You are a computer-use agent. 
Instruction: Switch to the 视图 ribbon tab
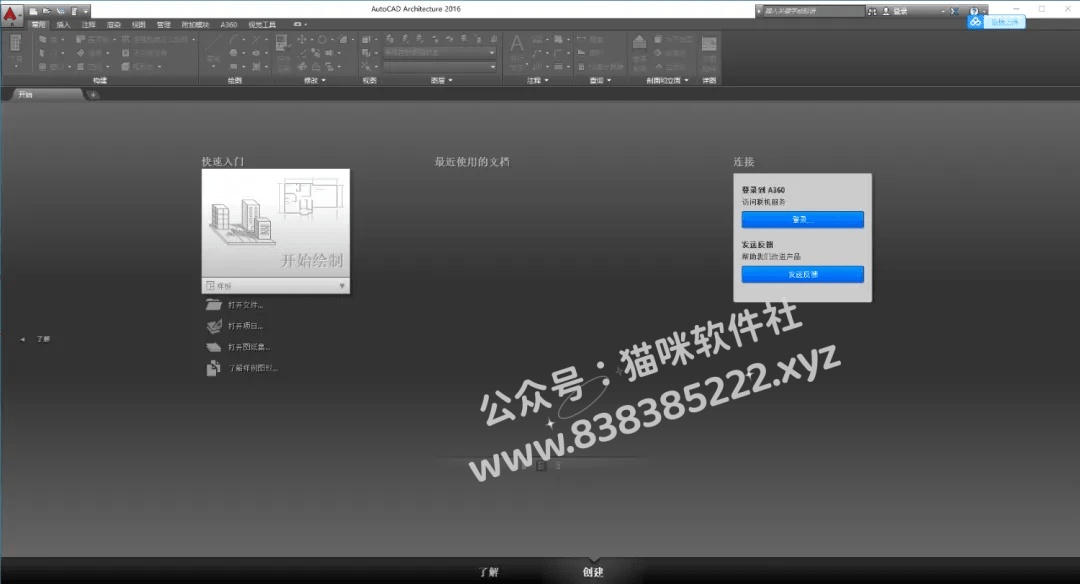[138, 25]
